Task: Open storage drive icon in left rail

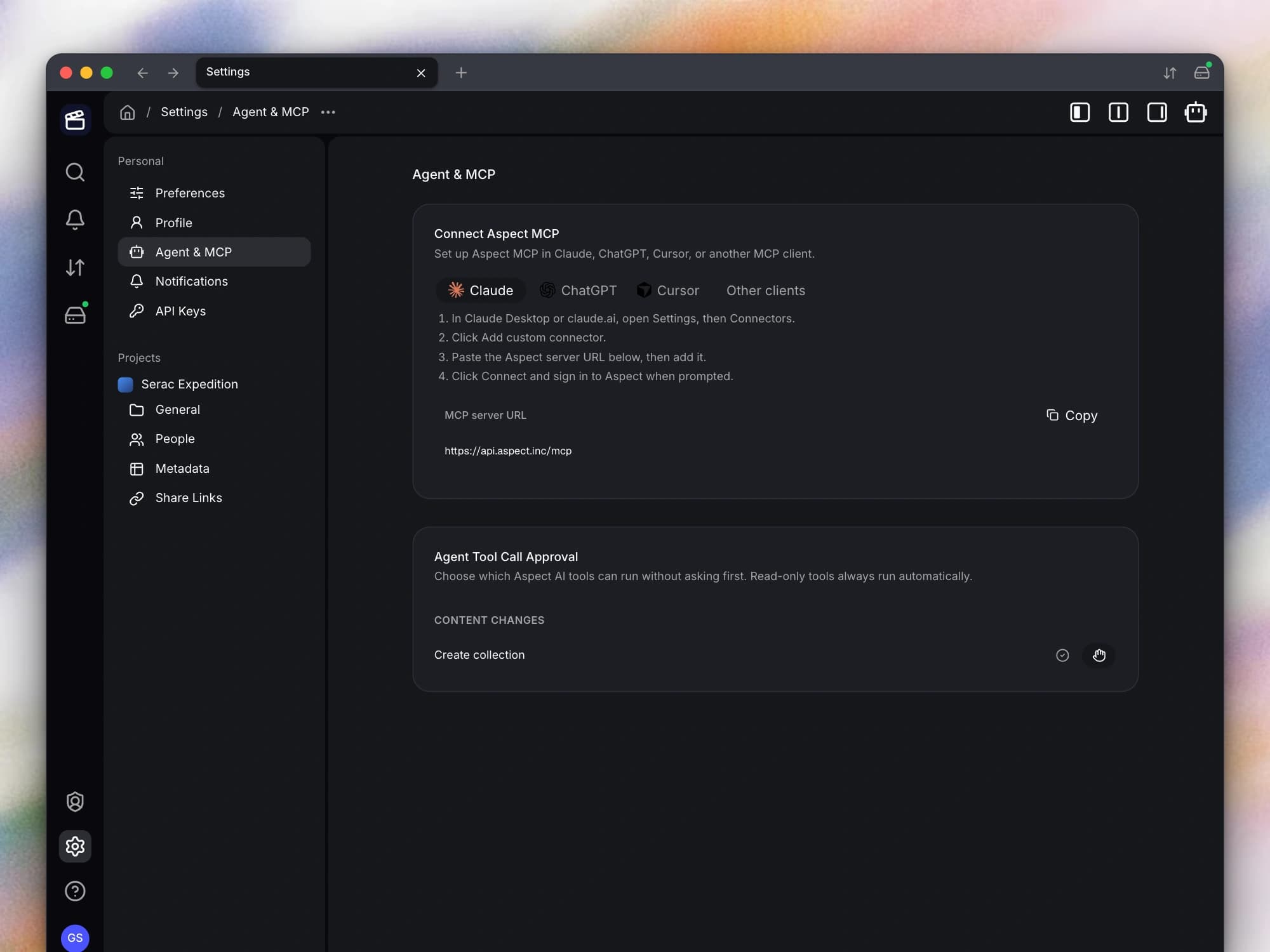Action: point(75,314)
